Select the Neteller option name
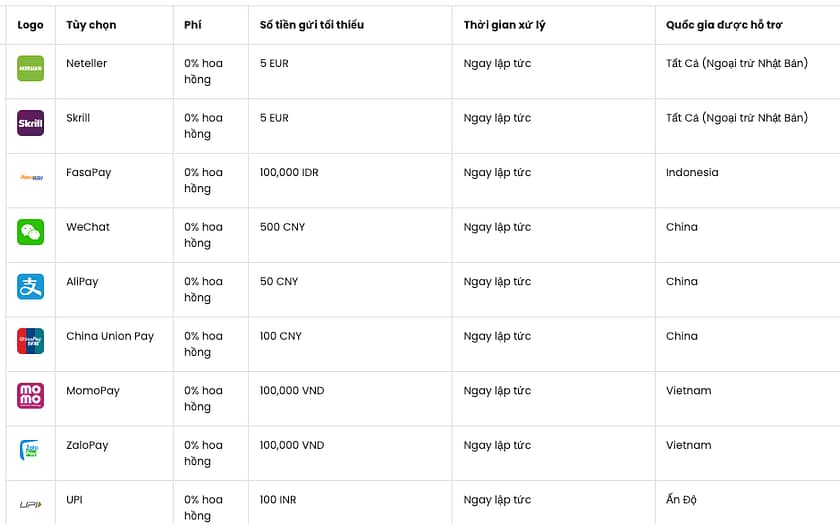840x524 pixels. [87, 63]
